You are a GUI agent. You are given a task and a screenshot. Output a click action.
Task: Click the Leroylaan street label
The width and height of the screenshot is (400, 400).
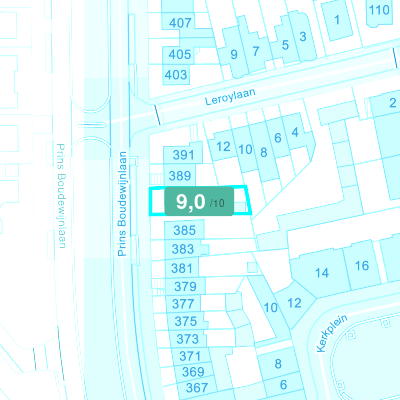coord(230,97)
